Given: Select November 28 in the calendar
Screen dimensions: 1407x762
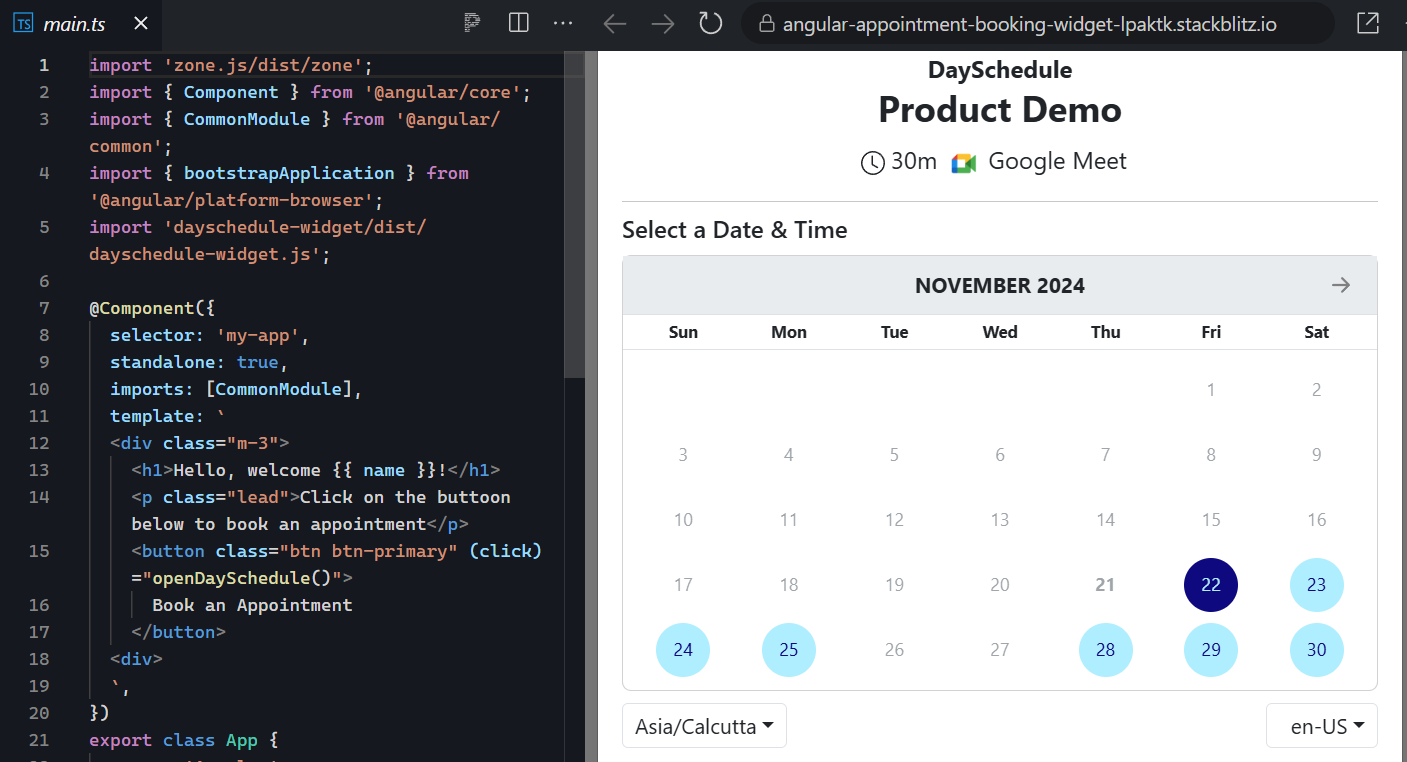Looking at the screenshot, I should coord(1105,650).
